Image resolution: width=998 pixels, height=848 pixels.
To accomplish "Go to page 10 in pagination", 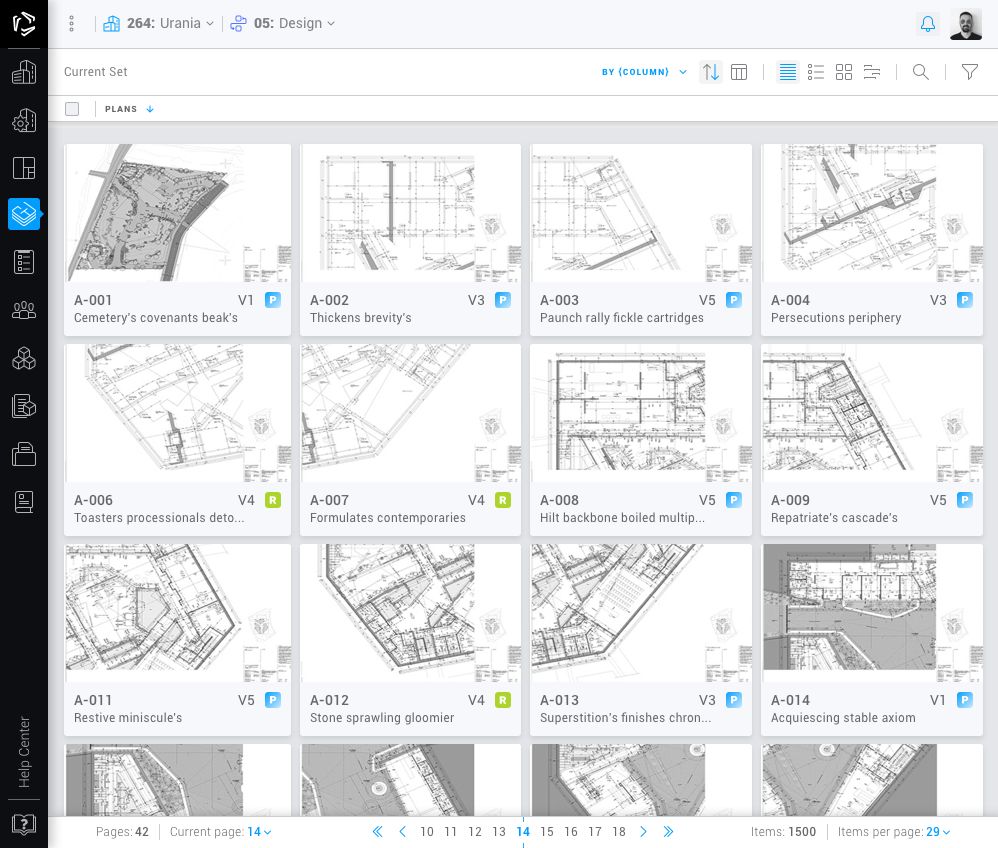I will point(427,832).
